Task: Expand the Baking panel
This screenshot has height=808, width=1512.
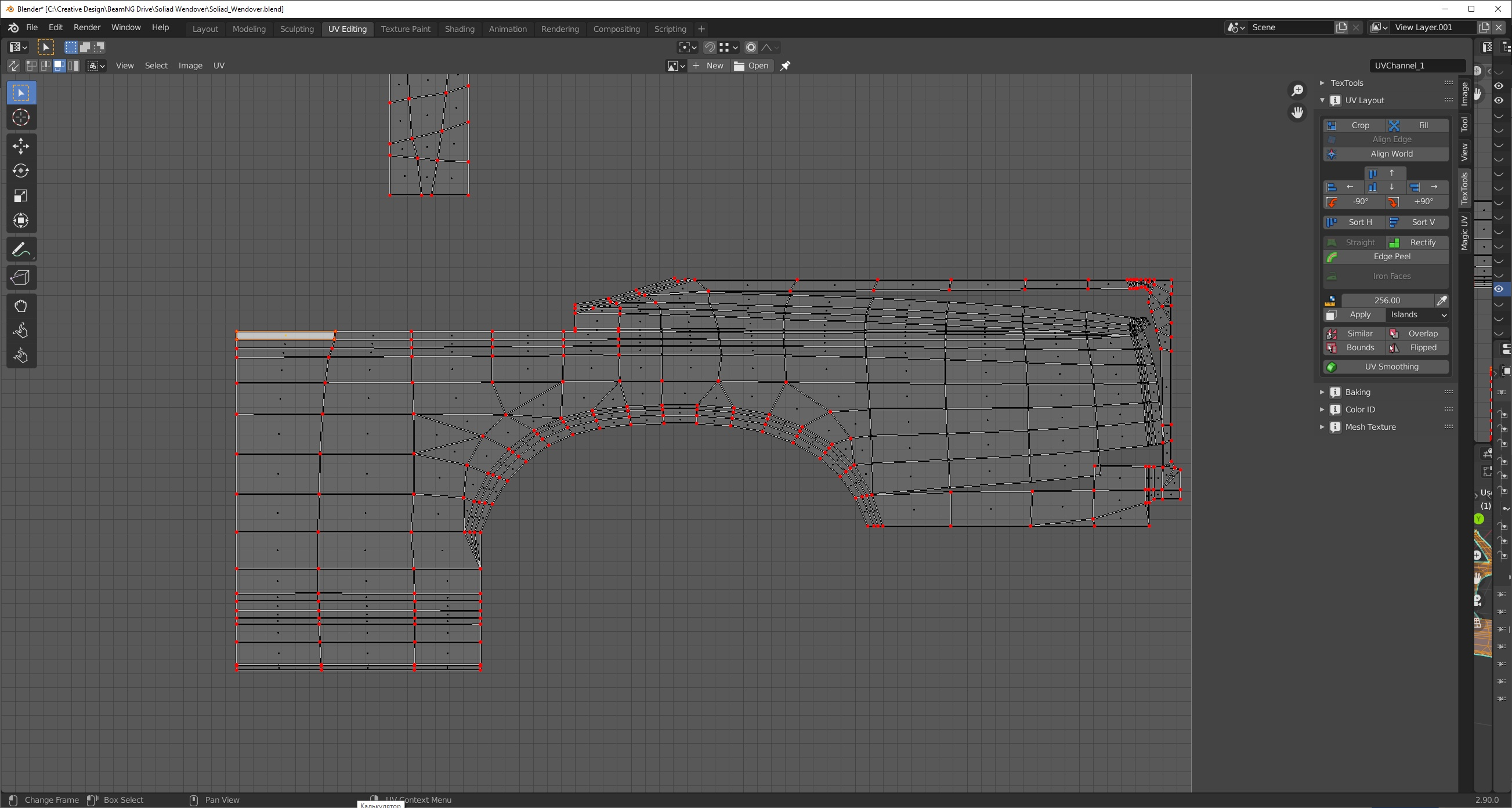Action: pos(1357,392)
